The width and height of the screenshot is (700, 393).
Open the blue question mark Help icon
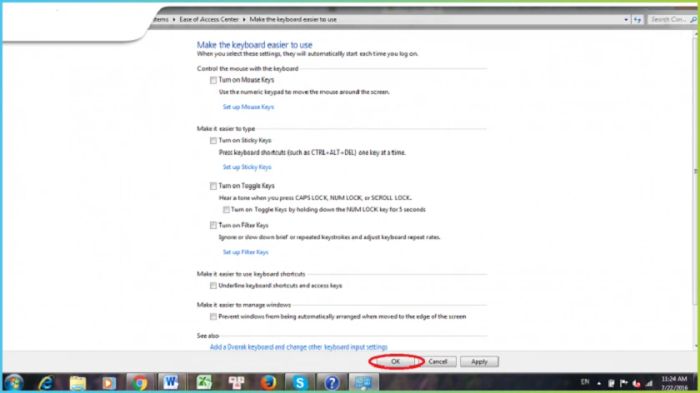(332, 383)
